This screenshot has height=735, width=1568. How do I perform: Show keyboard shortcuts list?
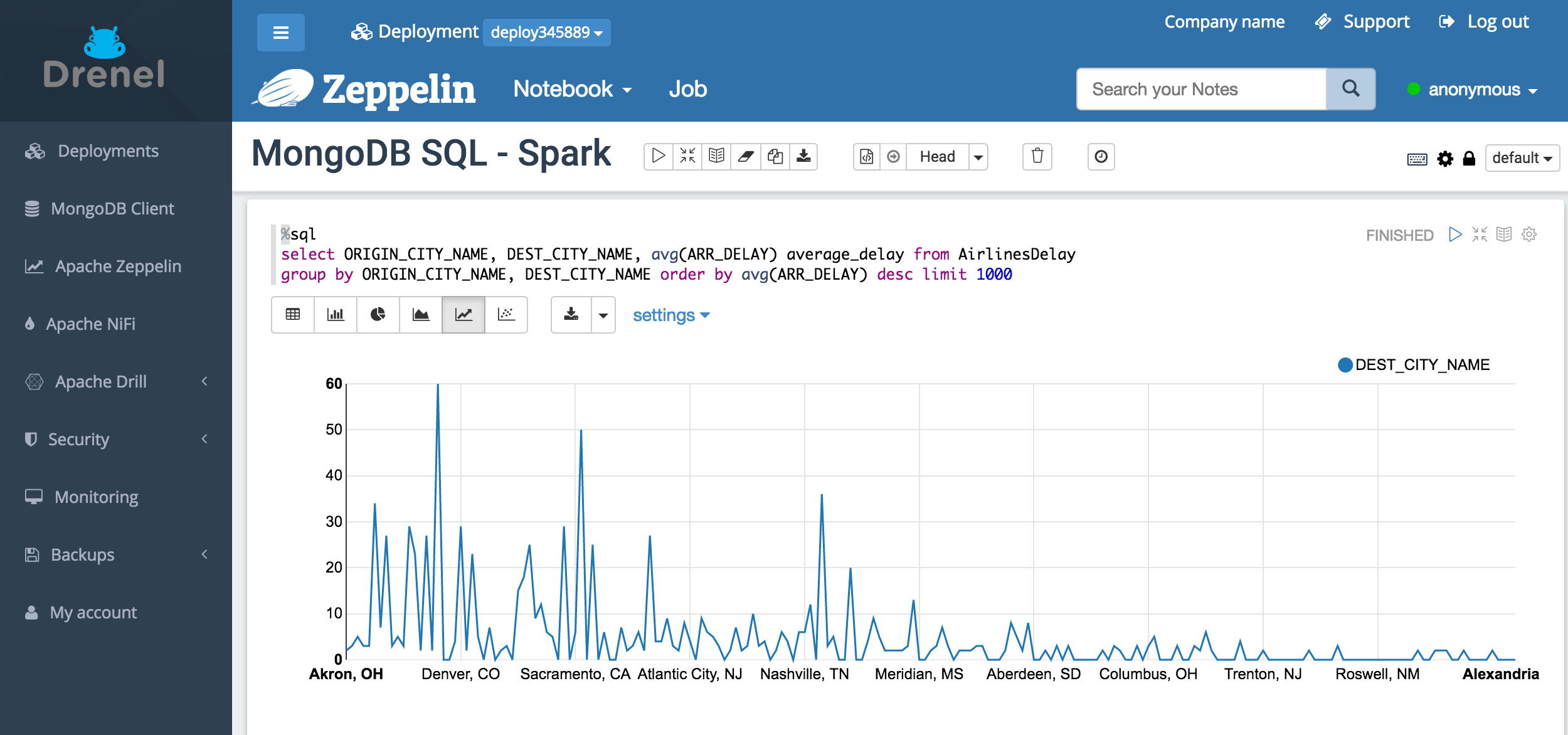tap(1417, 159)
